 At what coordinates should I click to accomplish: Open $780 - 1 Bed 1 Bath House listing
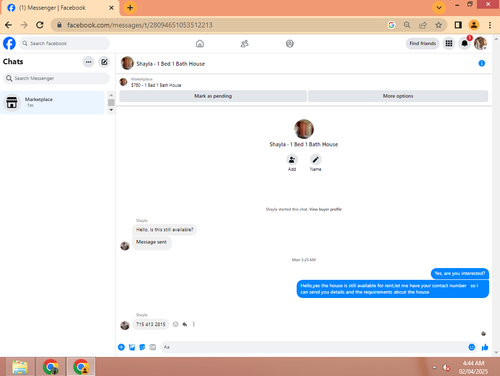156,85
